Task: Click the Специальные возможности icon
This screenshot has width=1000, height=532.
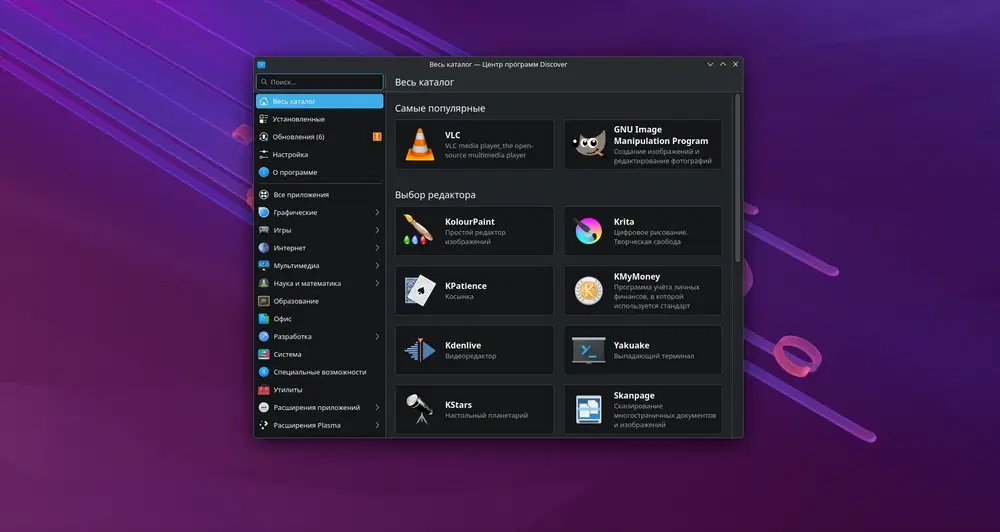Action: (x=263, y=372)
